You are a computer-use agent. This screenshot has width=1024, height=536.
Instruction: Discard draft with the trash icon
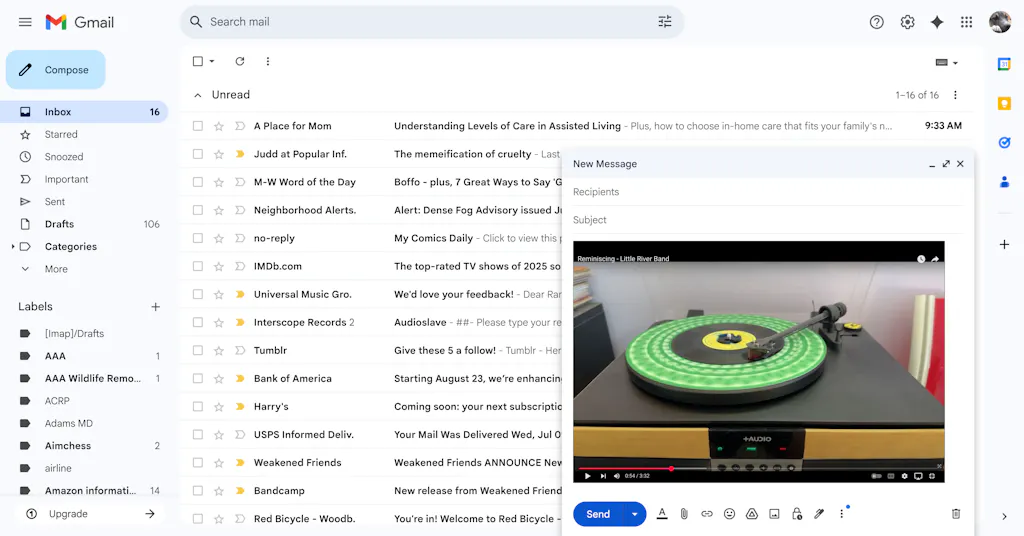[955, 514]
